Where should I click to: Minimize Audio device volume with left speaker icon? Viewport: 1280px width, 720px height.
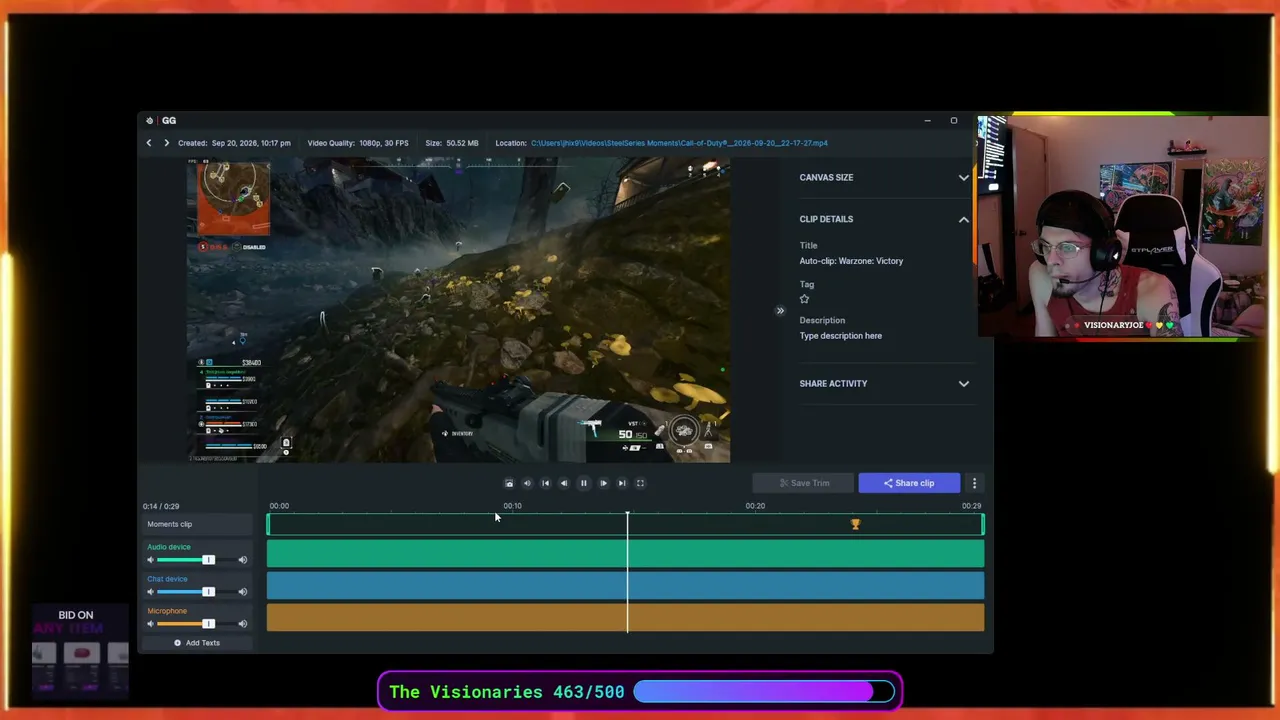tap(151, 560)
